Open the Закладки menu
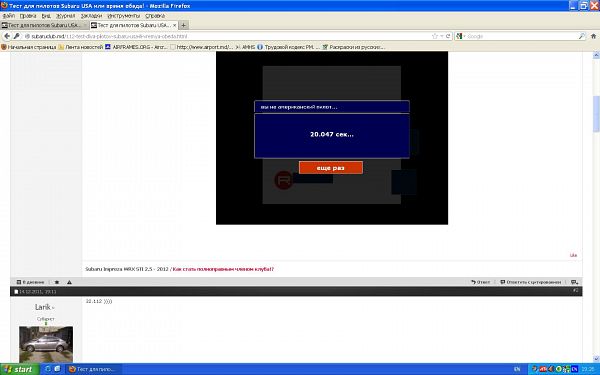The height and width of the screenshot is (375, 600). pos(91,16)
